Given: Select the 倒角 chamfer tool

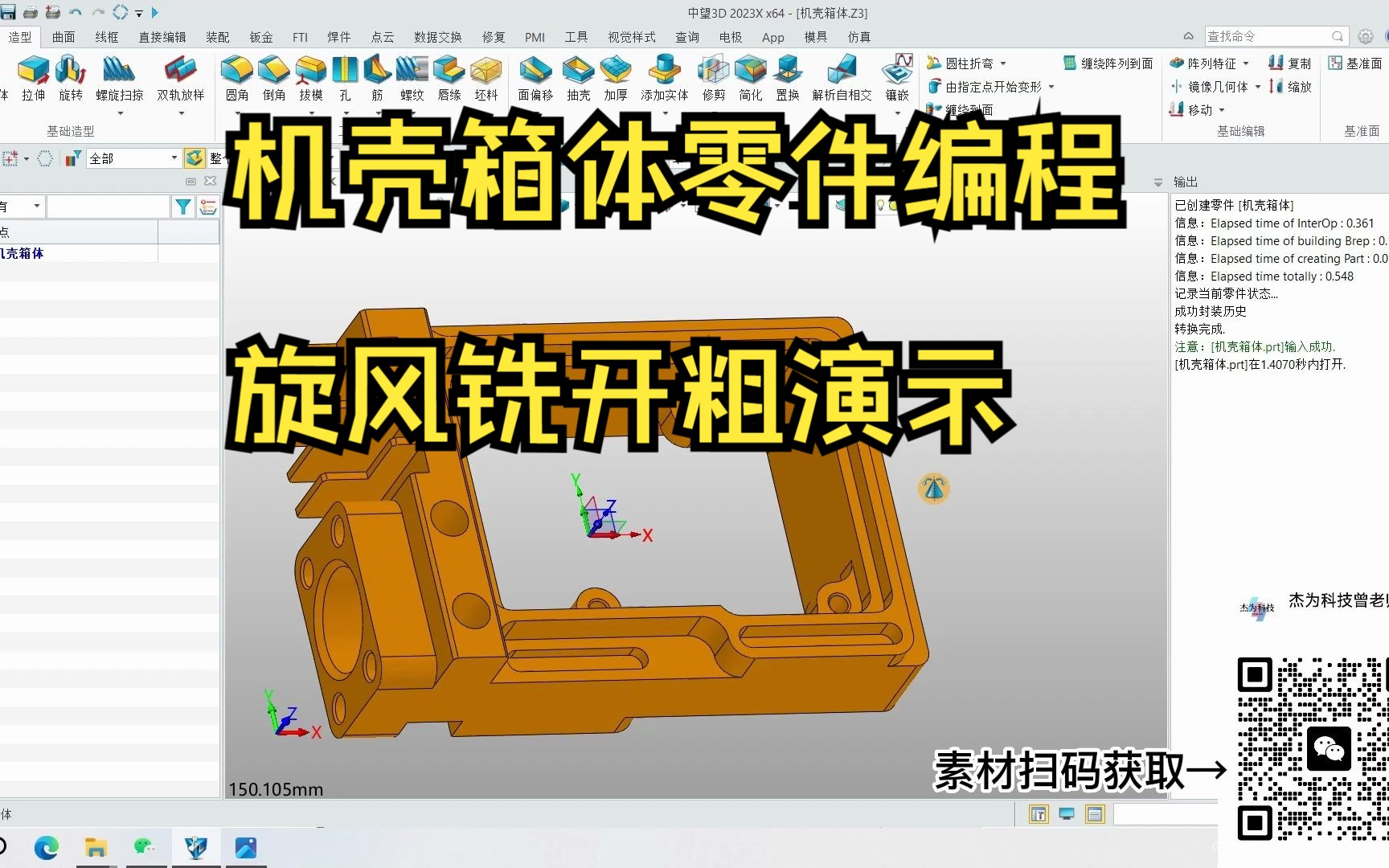Looking at the screenshot, I should (274, 78).
